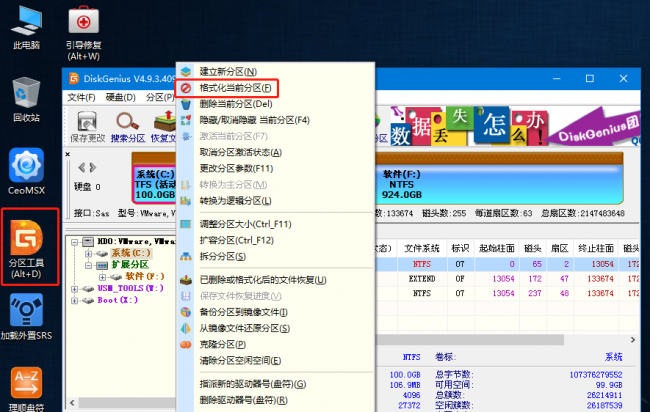Click the 终止柱面 column header
The image size is (650, 412).
tap(596, 248)
